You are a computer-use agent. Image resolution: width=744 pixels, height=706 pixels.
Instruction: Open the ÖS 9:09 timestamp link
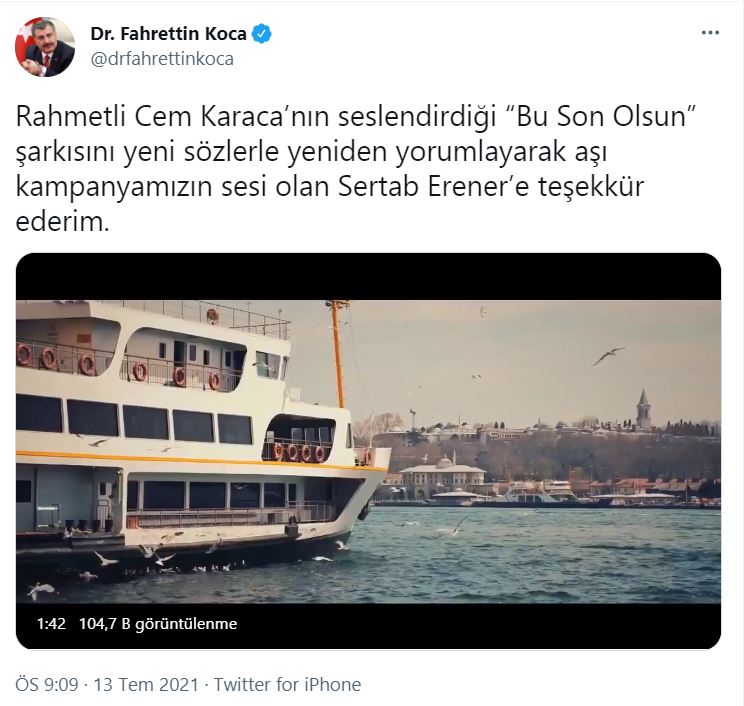click(46, 685)
